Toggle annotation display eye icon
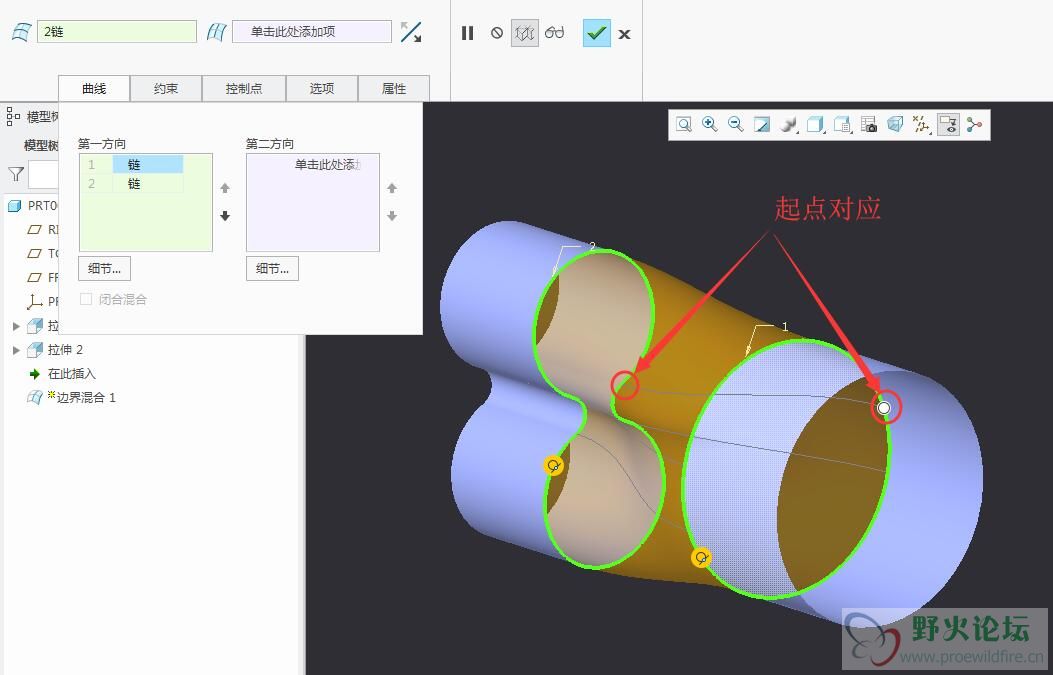The width and height of the screenshot is (1053, 675). tap(948, 124)
